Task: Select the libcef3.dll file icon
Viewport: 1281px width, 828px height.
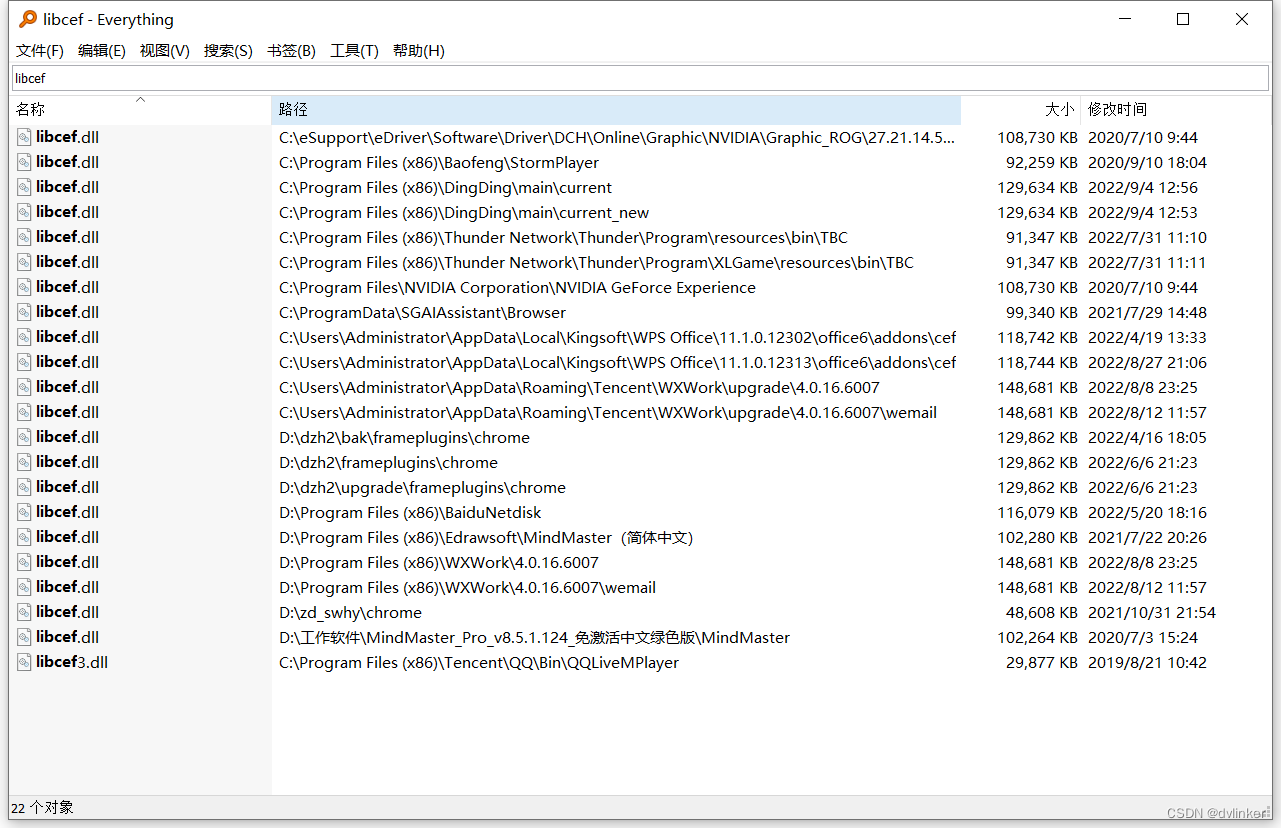Action: pyautogui.click(x=24, y=662)
